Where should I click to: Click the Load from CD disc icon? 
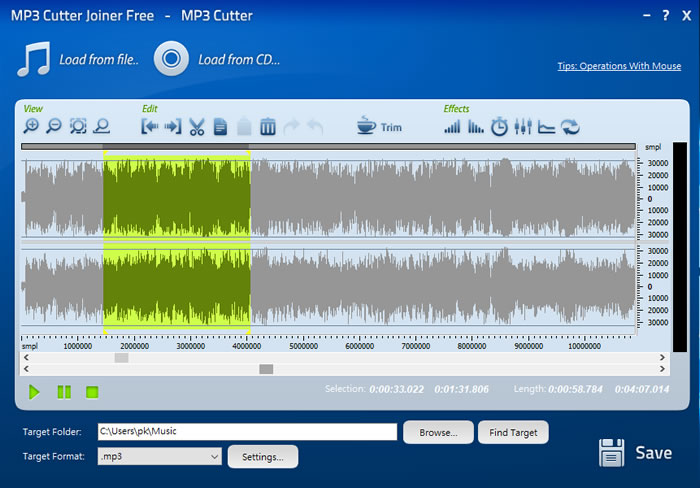tap(171, 58)
